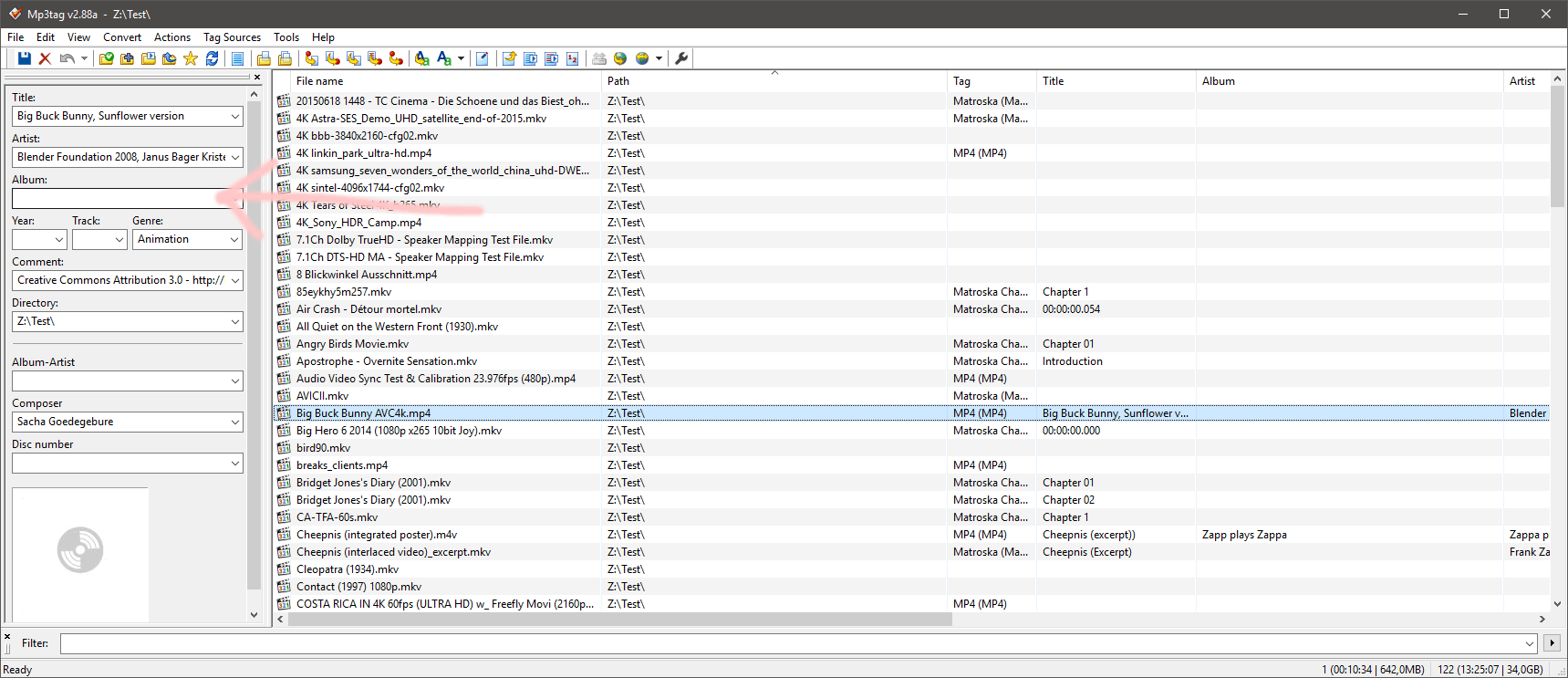
Task: Close the tag panel with its X
Action: pos(257,78)
